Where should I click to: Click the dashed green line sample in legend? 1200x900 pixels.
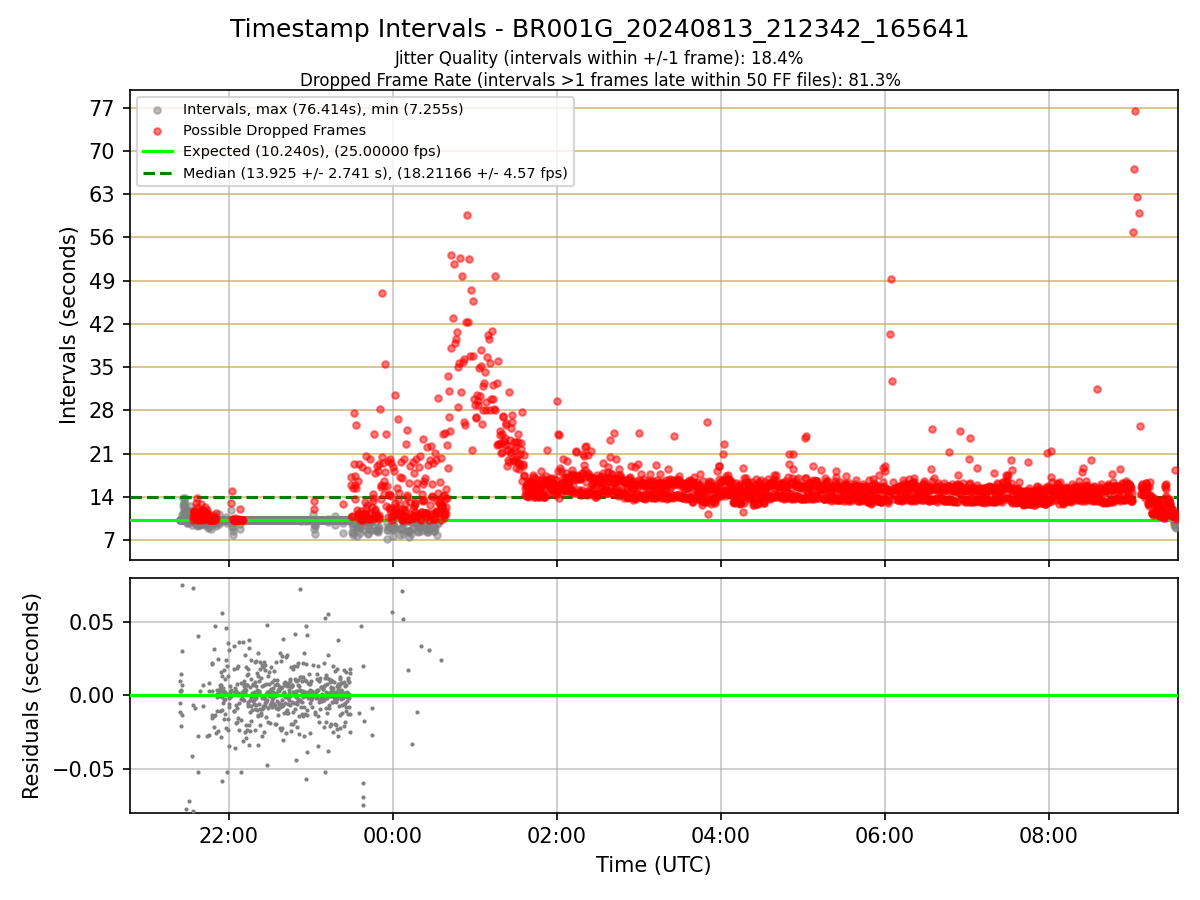coord(157,173)
